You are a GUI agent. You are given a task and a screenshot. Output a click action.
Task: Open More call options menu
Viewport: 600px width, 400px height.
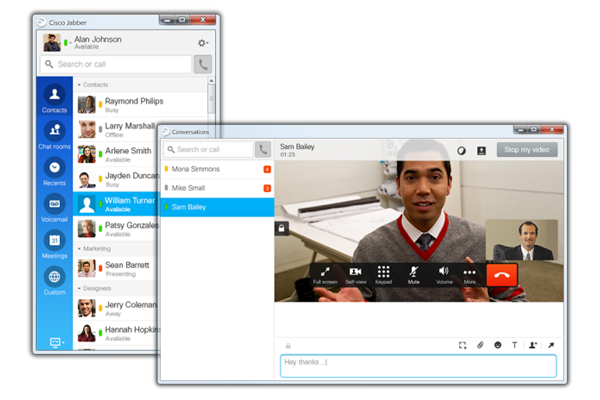click(470, 274)
